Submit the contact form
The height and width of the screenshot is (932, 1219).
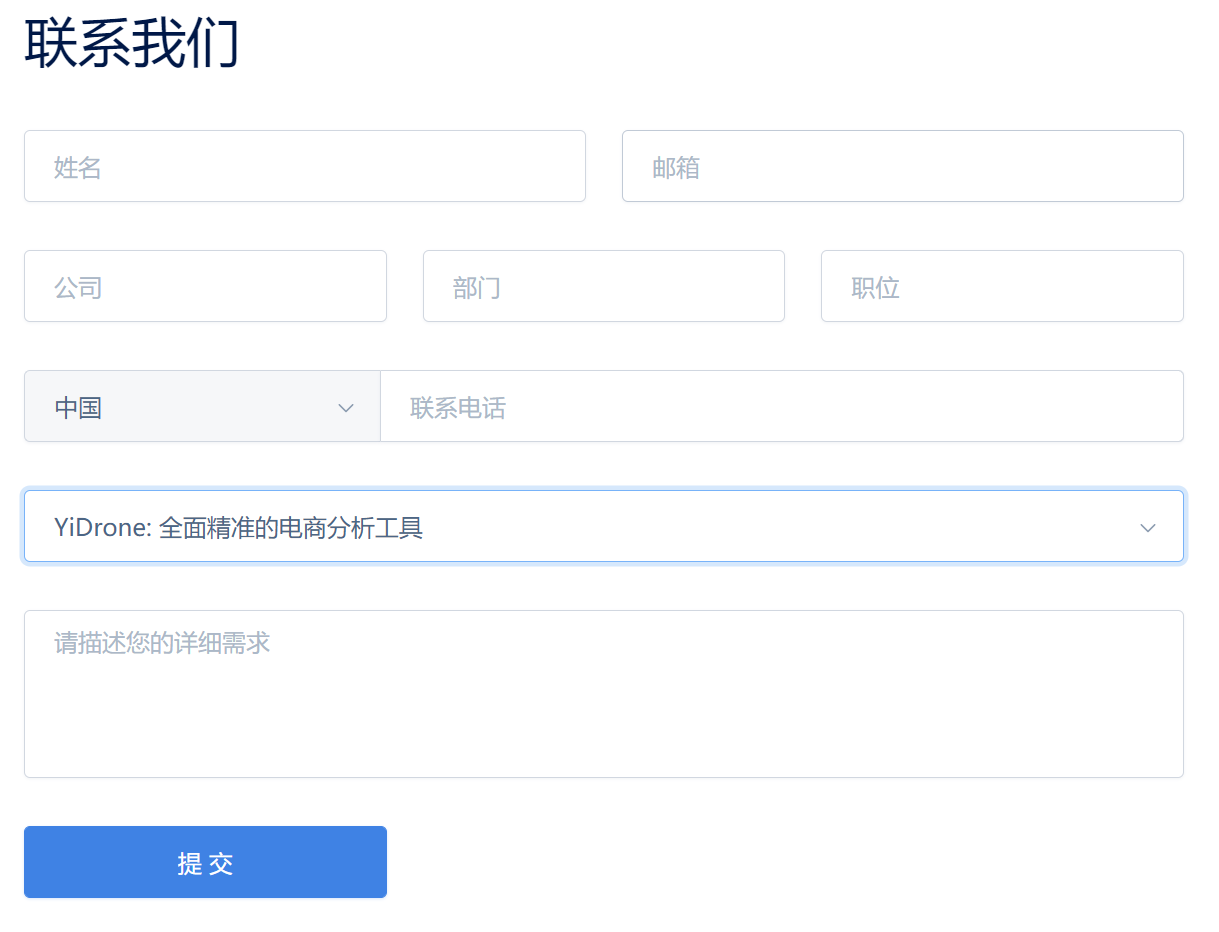(205, 861)
